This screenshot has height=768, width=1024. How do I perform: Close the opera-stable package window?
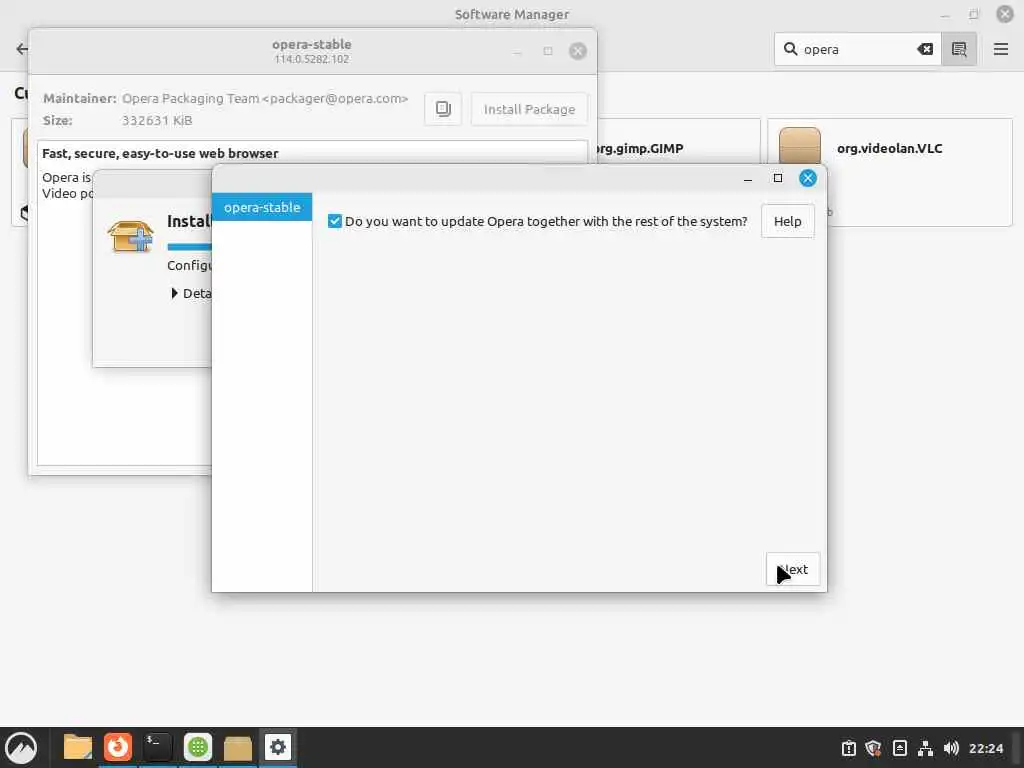[x=578, y=51]
